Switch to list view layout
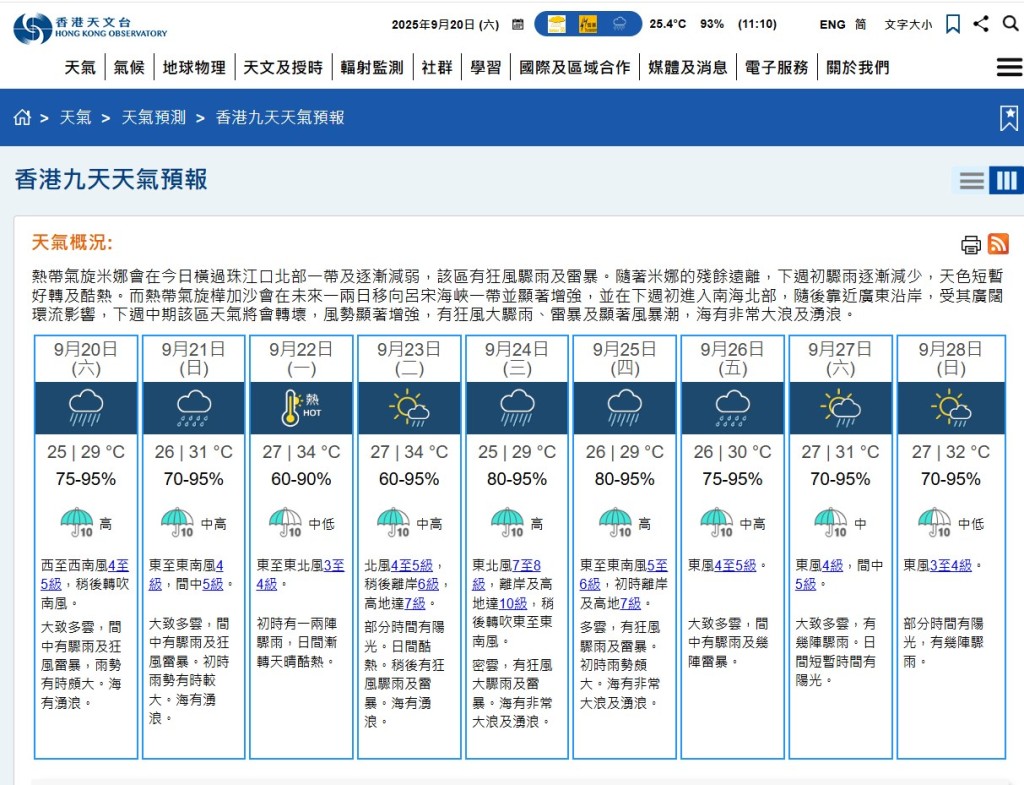 pyautogui.click(x=972, y=180)
